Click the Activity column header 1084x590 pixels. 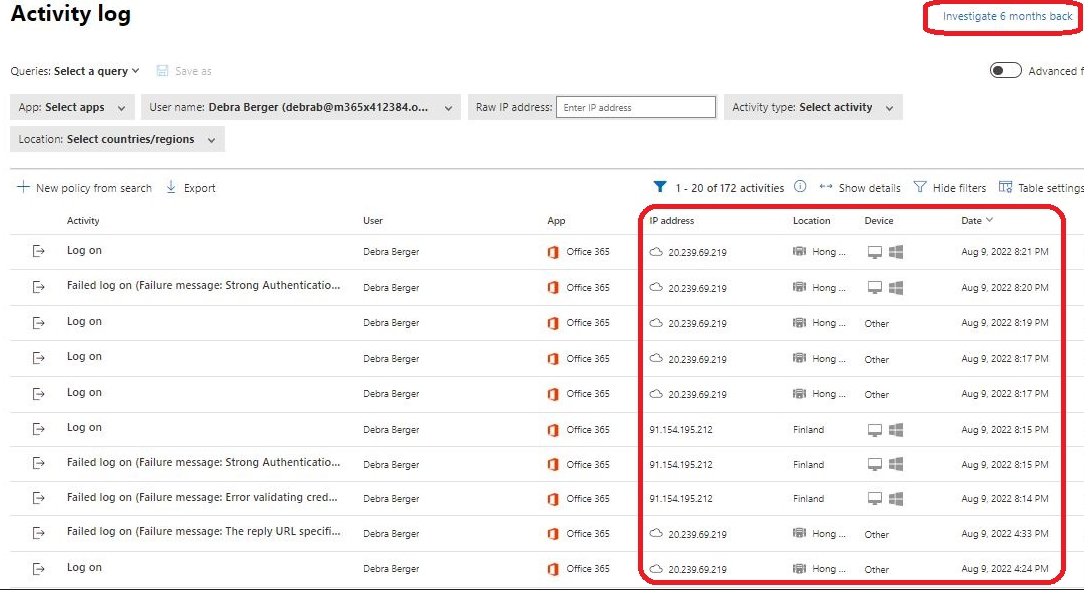coord(83,221)
